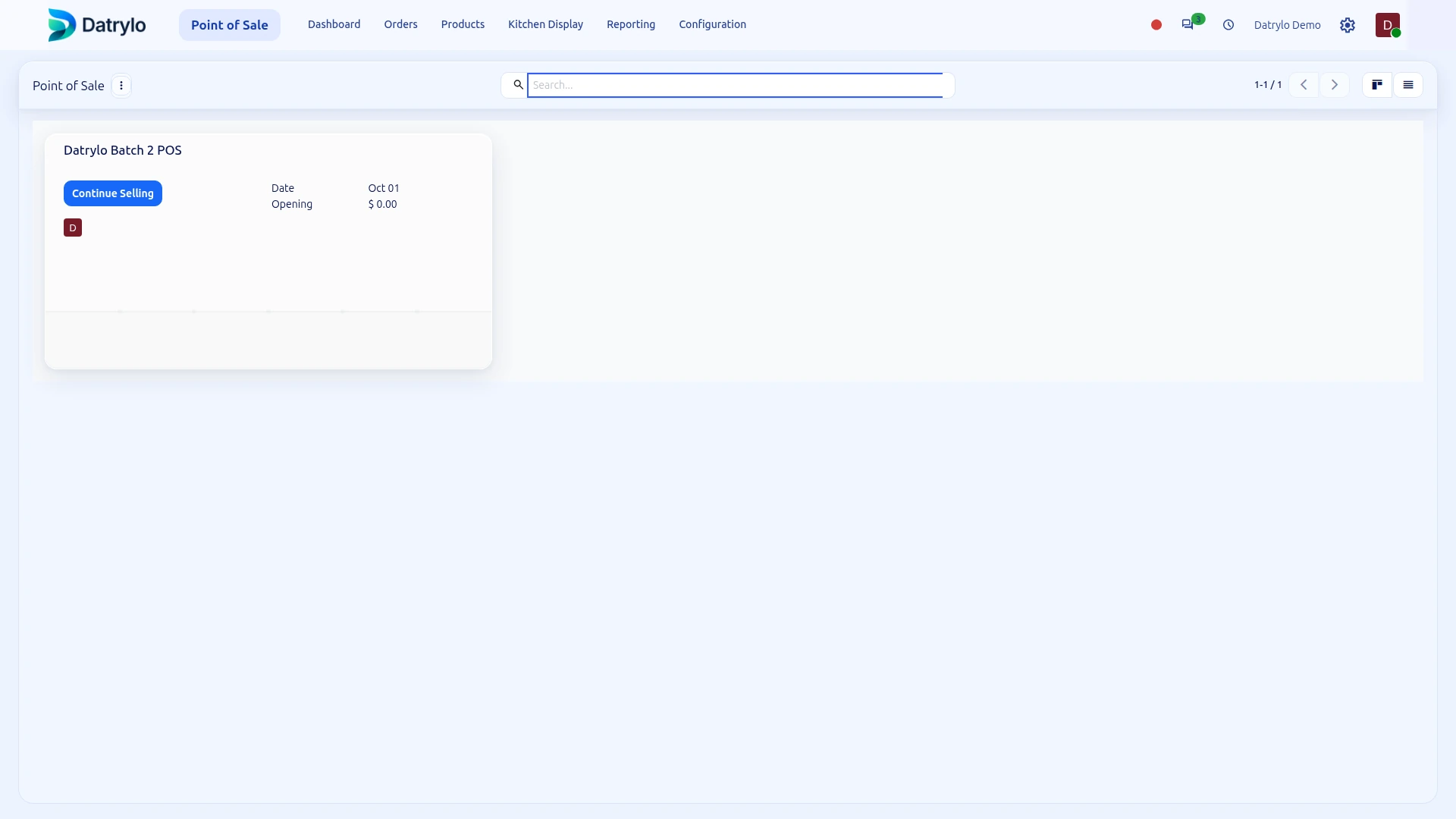
Task: Open the Dashboard menu
Action: [x=334, y=24]
